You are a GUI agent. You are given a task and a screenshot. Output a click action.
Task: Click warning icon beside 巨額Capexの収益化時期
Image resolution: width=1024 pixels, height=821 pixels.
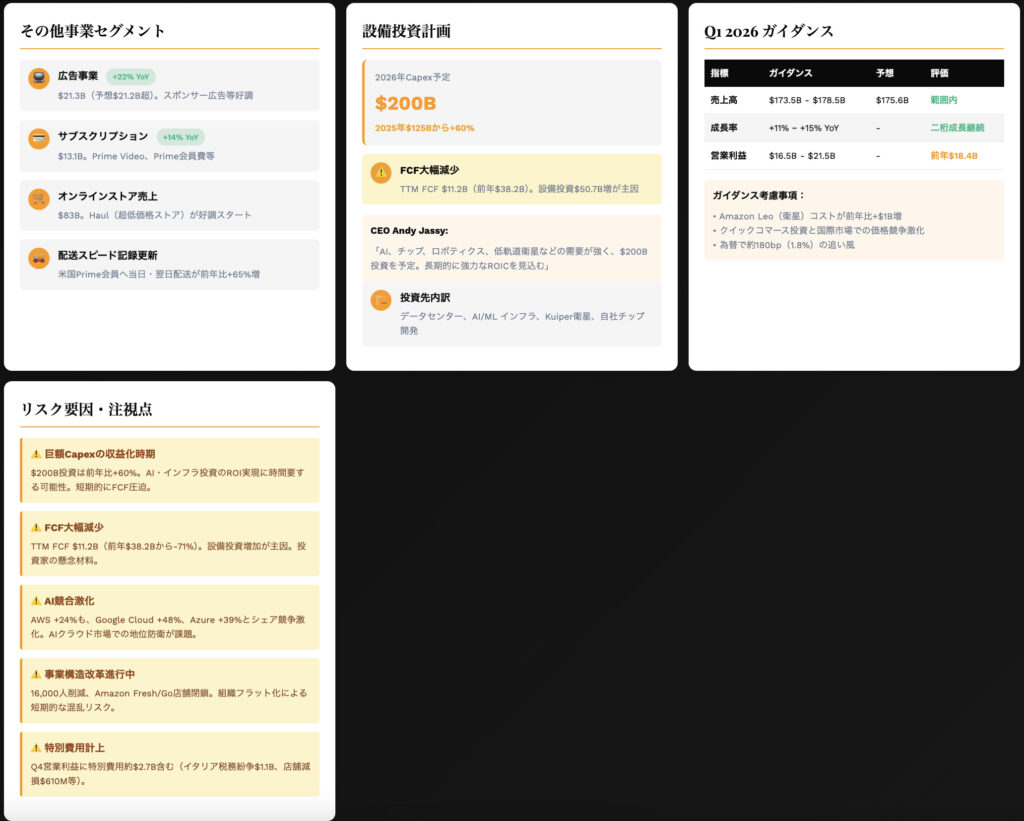[x=36, y=454]
